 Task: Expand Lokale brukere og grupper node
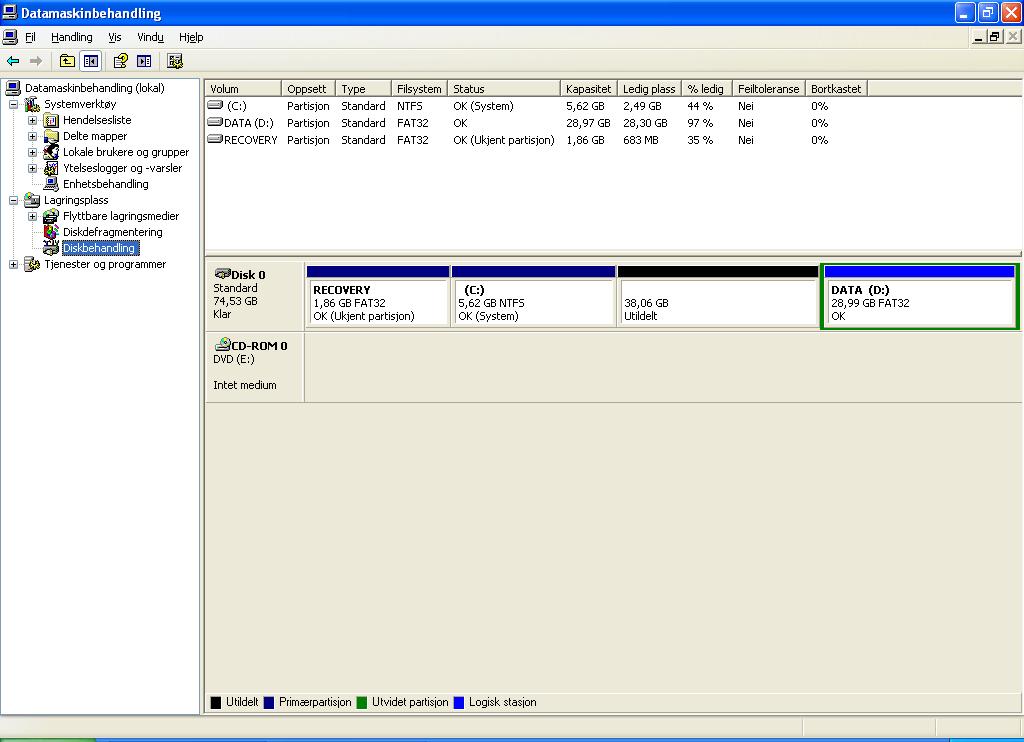tap(32, 152)
